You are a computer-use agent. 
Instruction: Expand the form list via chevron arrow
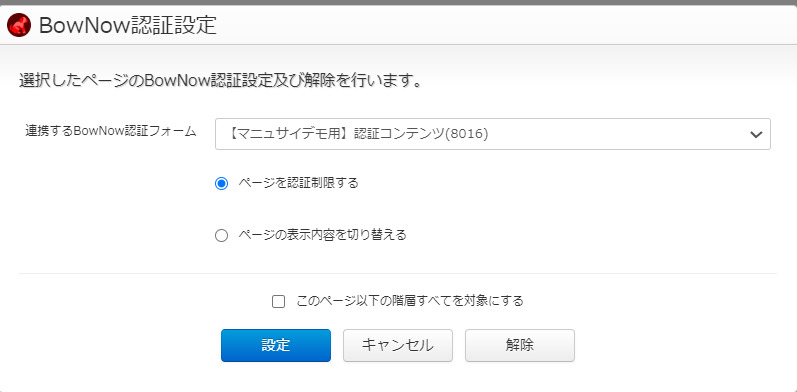(756, 135)
